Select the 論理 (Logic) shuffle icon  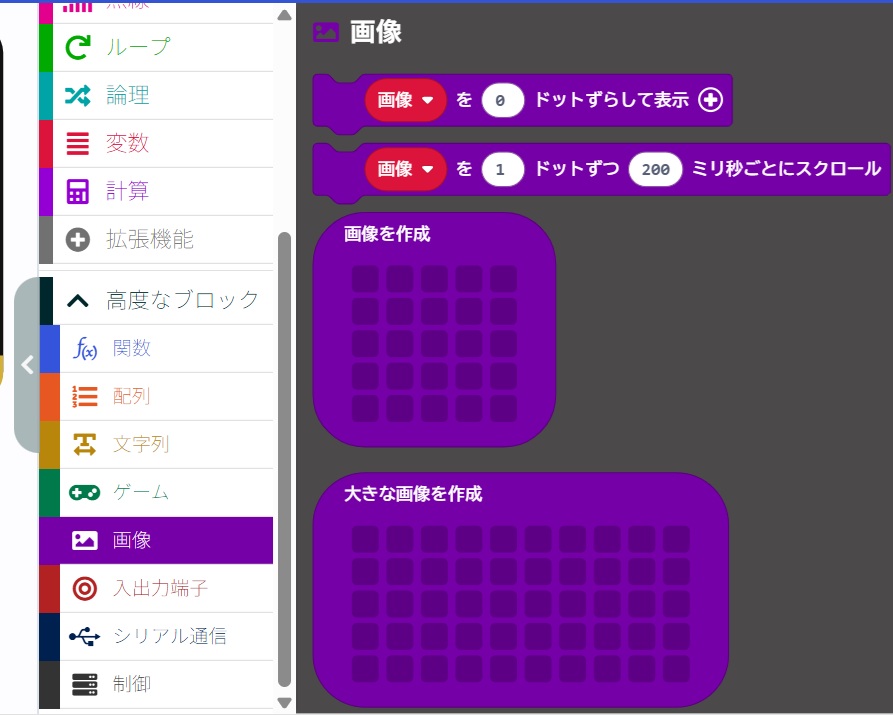78,95
